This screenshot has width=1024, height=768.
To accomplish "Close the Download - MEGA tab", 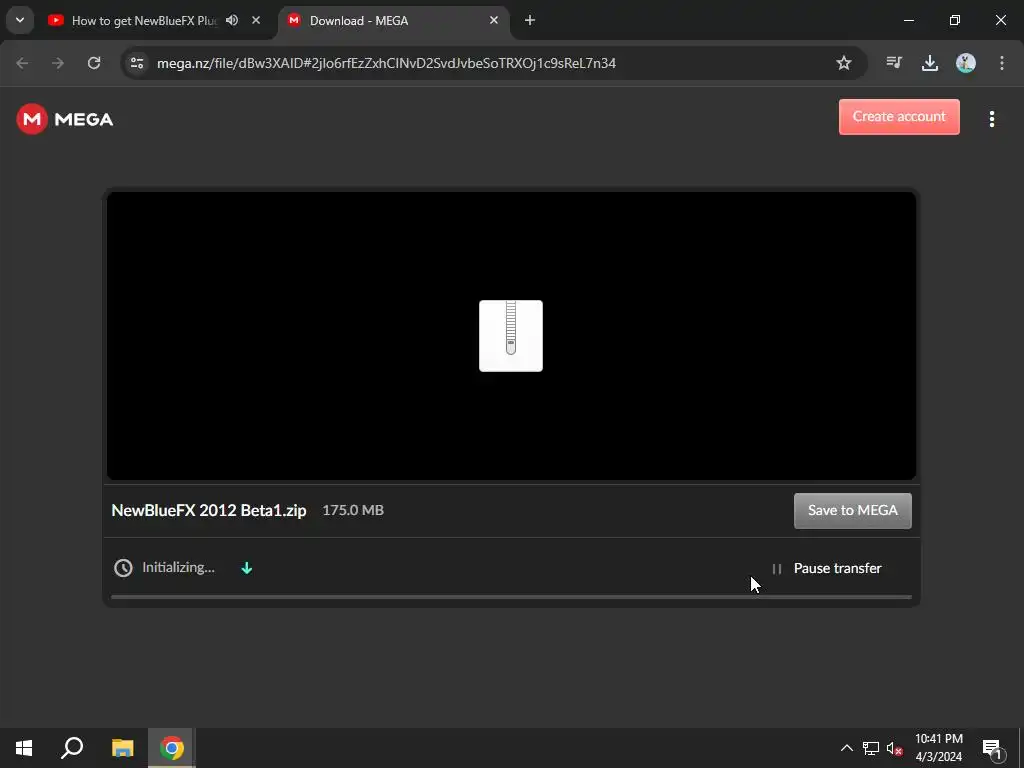I will pos(494,20).
